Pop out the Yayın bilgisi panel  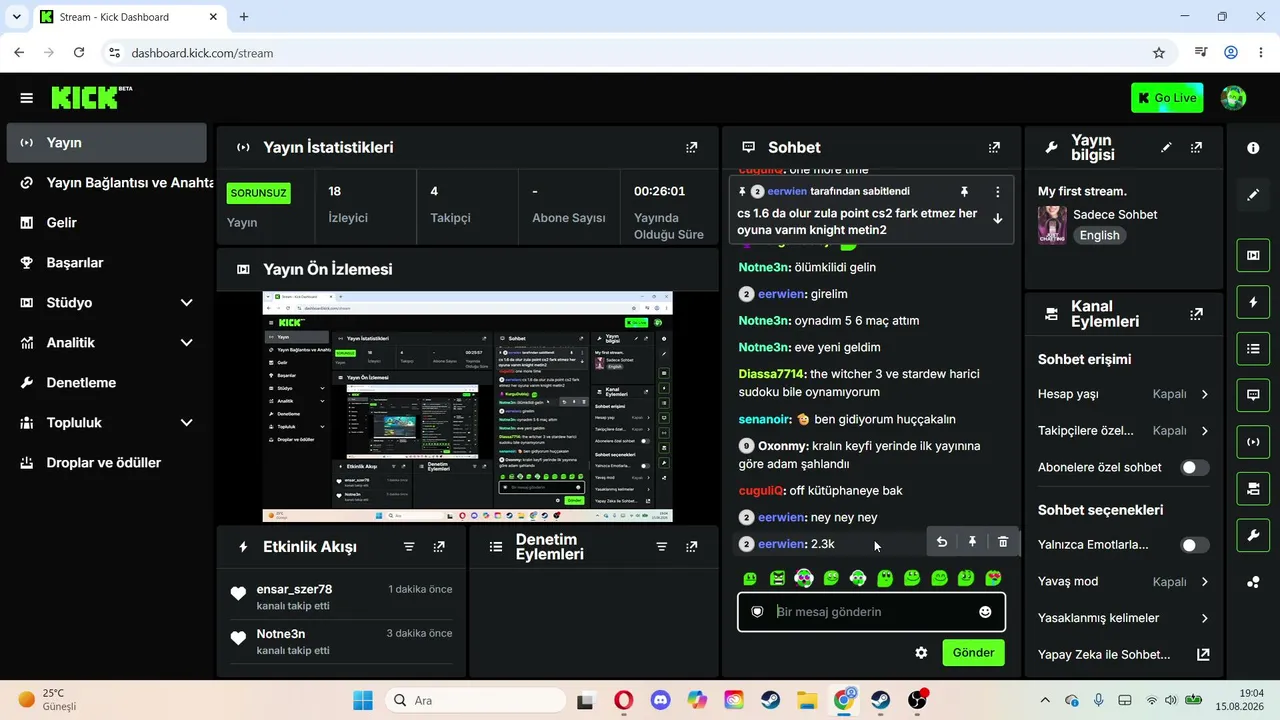pyautogui.click(x=1196, y=147)
